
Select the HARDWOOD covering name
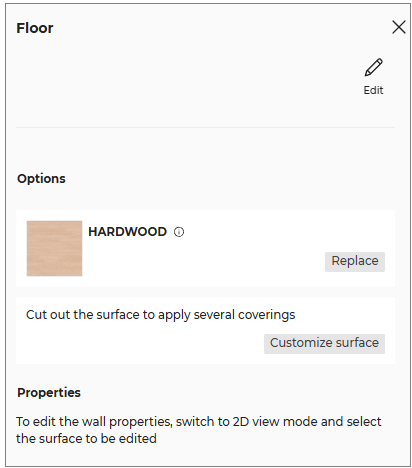[127, 232]
